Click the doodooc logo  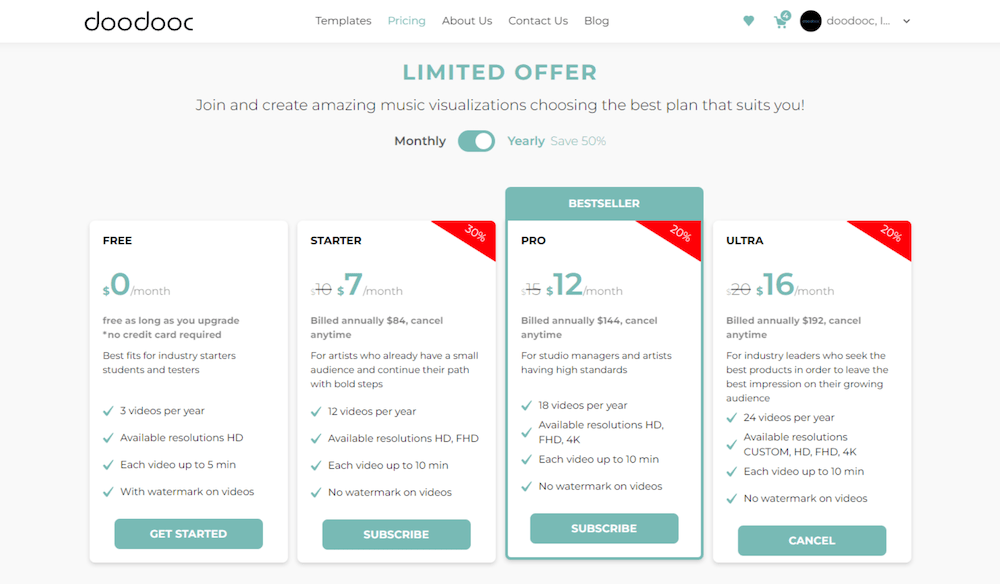[138, 21]
